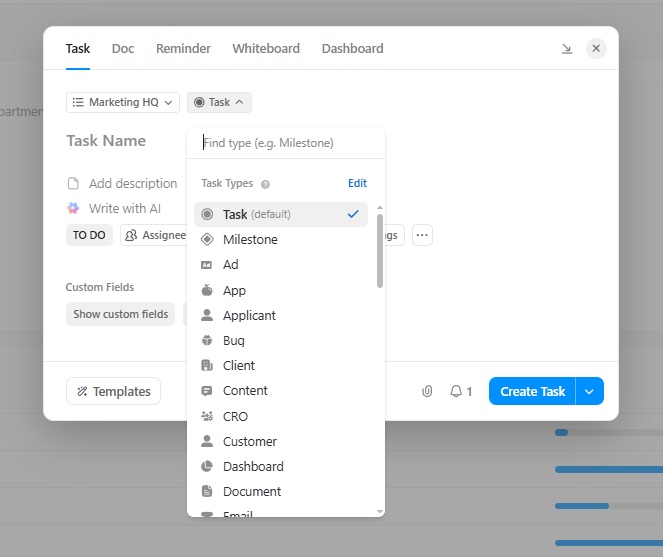Select the checked Task (default) option
Viewport: 663px width, 557px height.
[280, 214]
